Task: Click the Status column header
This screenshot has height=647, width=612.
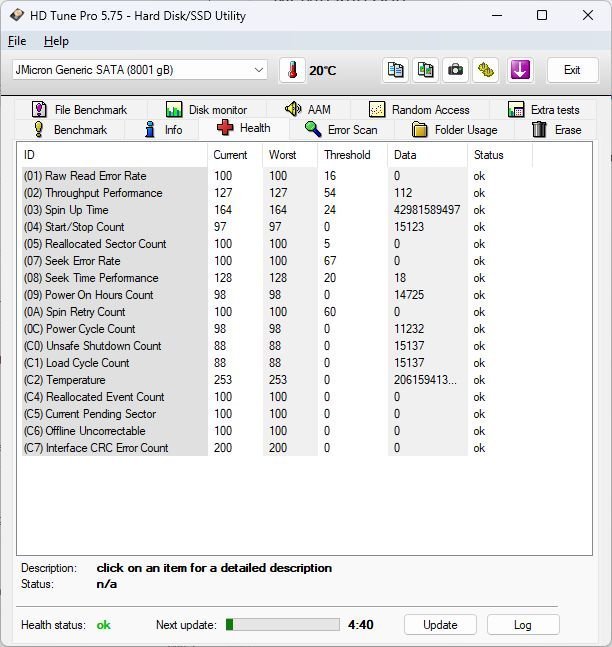Action: pyautogui.click(x=500, y=155)
